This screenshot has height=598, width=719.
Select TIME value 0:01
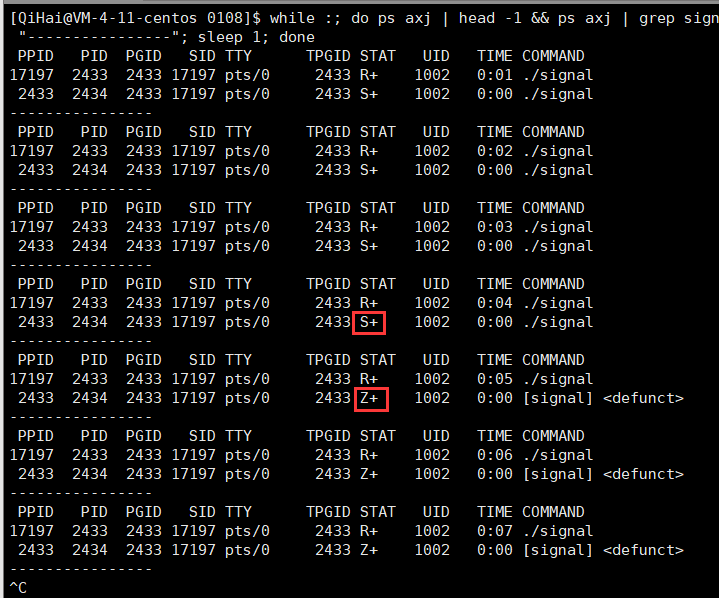[494, 75]
